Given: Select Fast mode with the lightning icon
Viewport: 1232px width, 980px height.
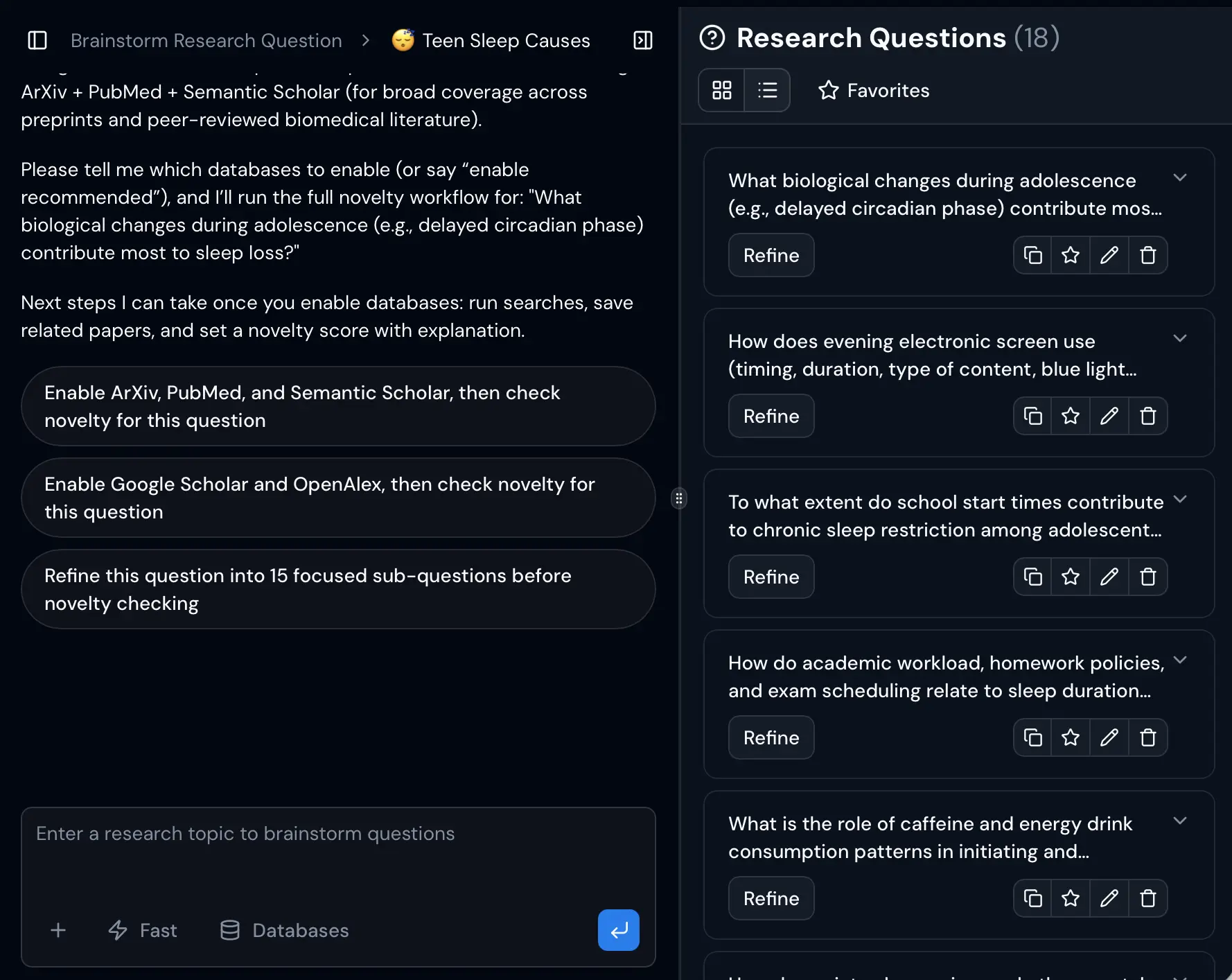Looking at the screenshot, I should point(142,930).
